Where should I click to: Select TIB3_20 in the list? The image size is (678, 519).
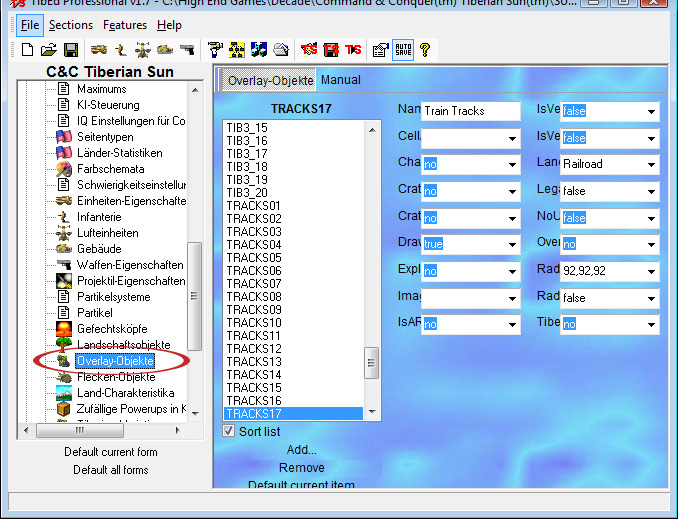coord(247,193)
